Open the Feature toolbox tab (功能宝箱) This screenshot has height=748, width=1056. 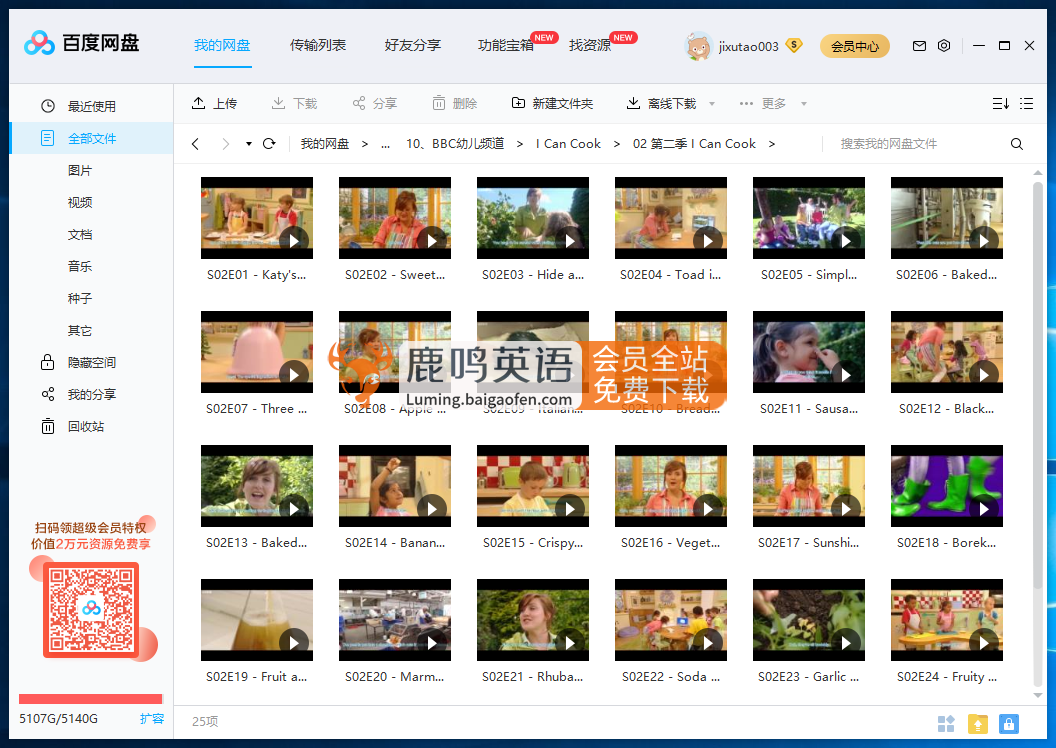[506, 45]
